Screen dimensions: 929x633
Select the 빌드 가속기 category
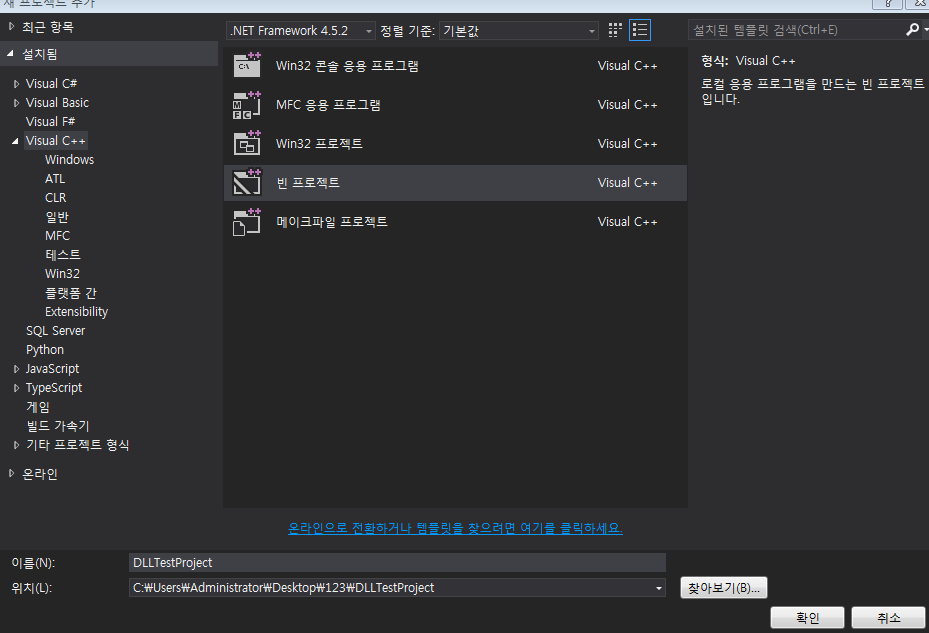click(58, 426)
